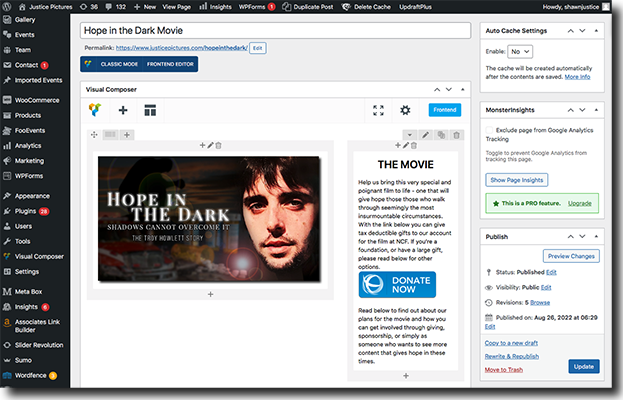Click Copy to a new draft
Image resolution: width=623 pixels, height=400 pixels.
511,343
